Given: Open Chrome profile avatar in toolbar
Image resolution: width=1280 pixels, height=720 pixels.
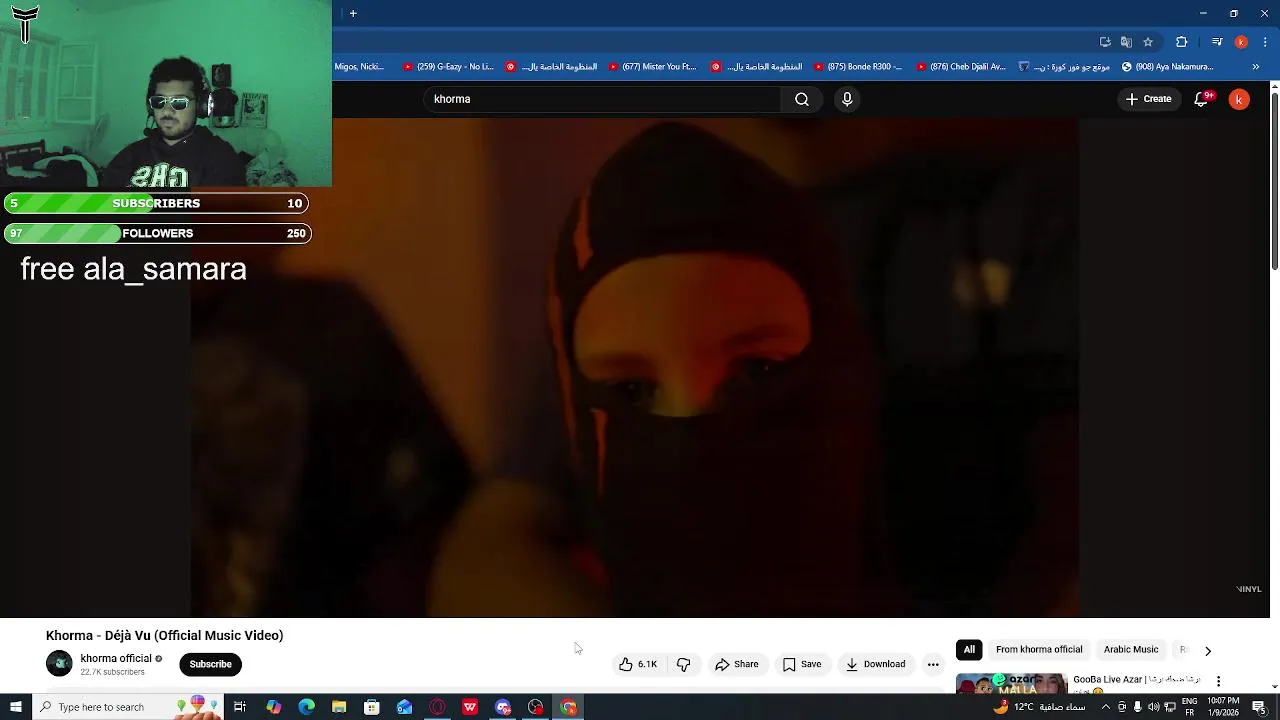Looking at the screenshot, I should (1241, 42).
